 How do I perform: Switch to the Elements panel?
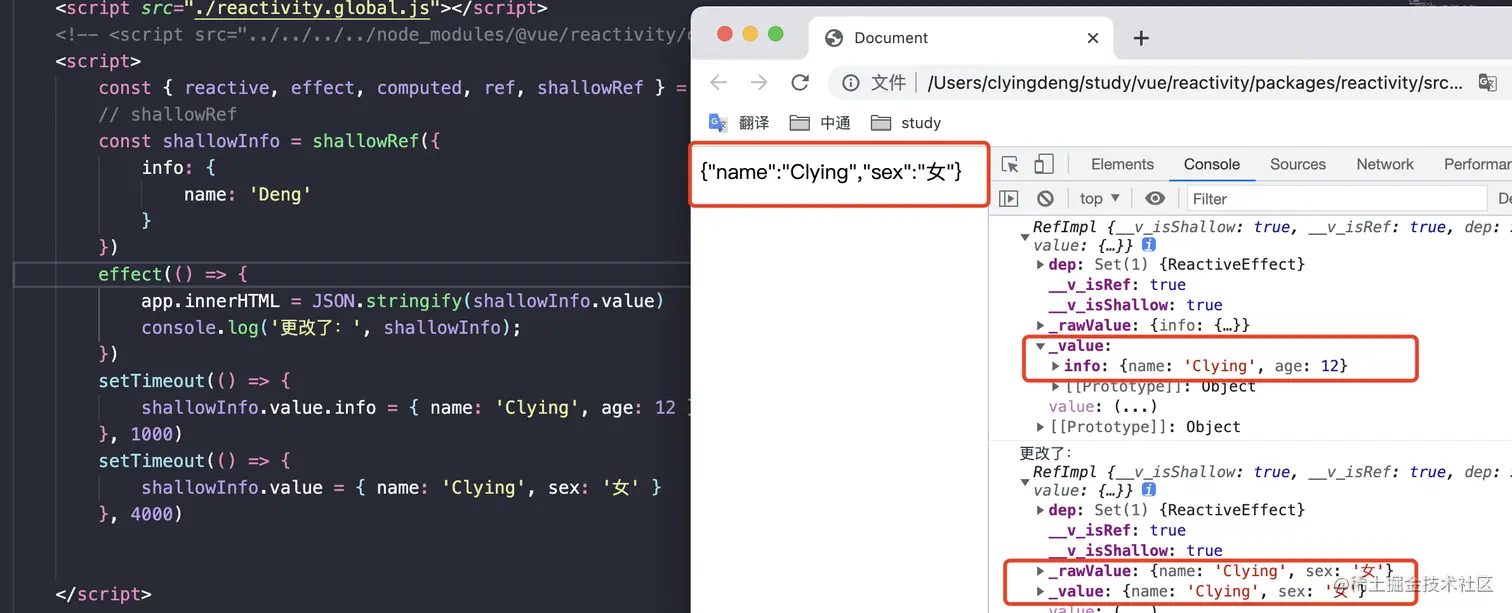1122,165
